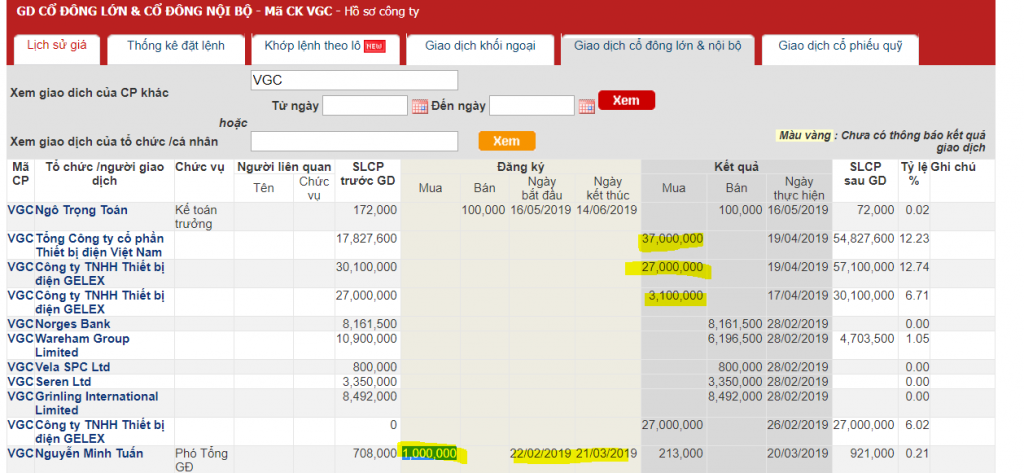Viewport: 1024px width, 473px height.
Task: Click the Từ ngày date input
Action: tap(365, 105)
